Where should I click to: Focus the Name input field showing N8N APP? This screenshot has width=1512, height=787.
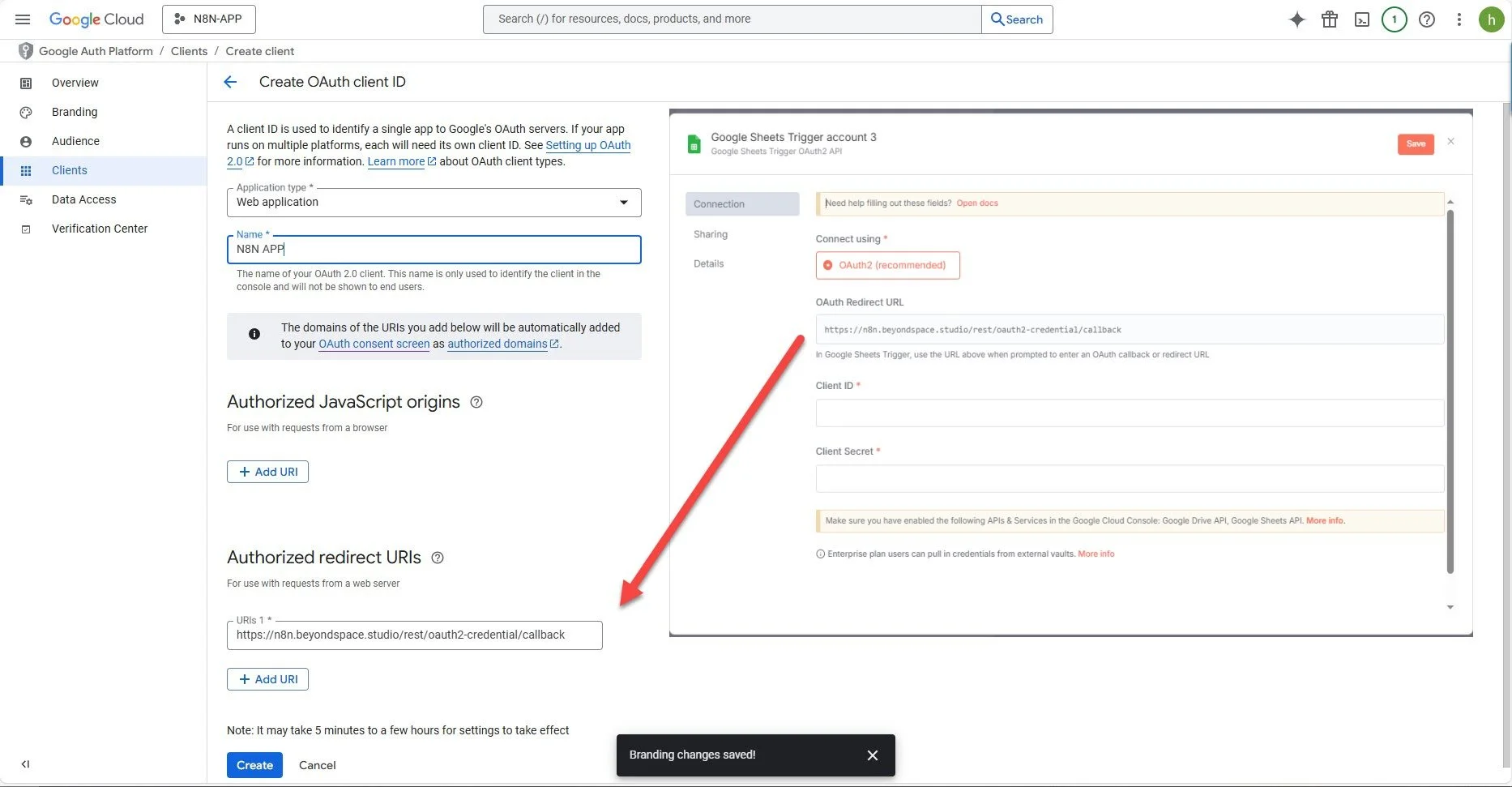(434, 250)
